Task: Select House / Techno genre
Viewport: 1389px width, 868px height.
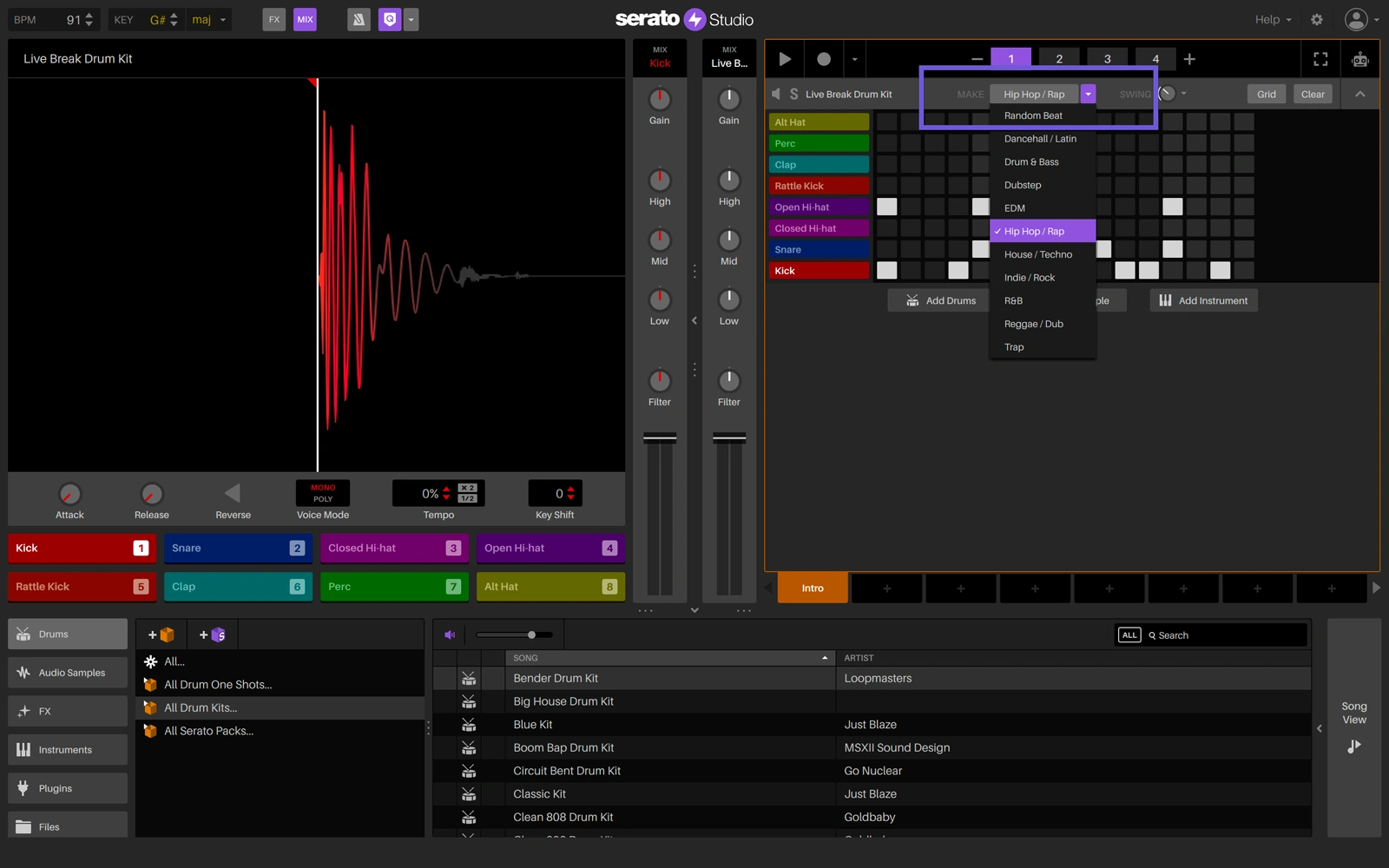Action: [x=1043, y=254]
